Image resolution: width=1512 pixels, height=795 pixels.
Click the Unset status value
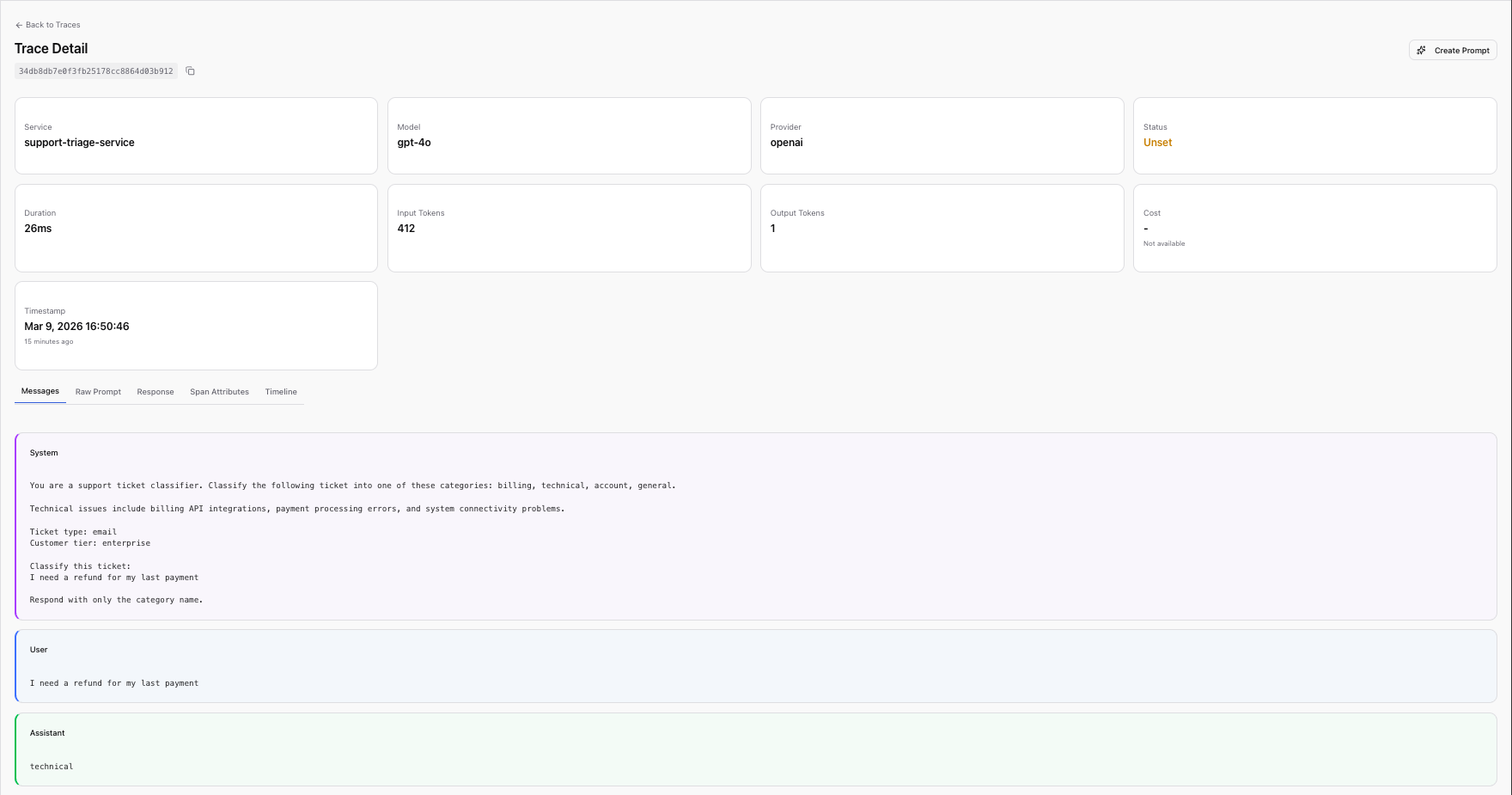coord(1157,143)
